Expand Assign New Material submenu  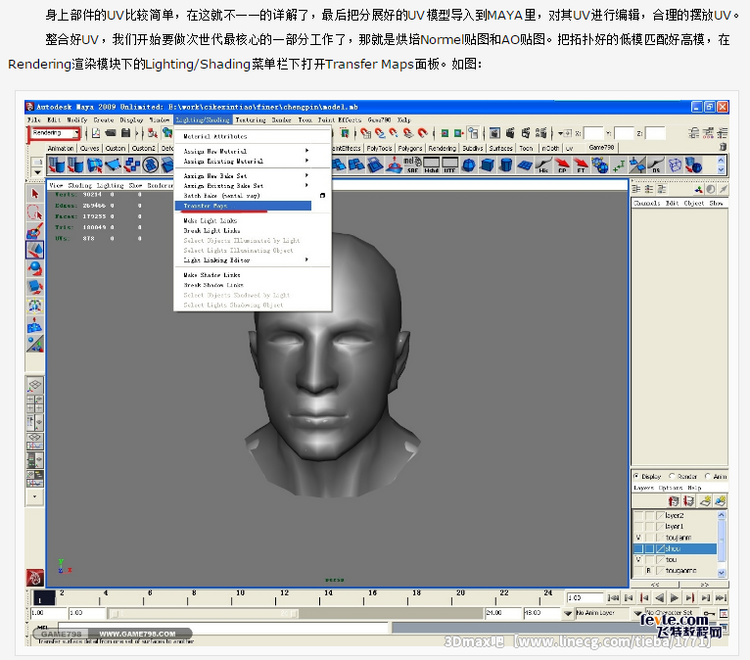(x=307, y=151)
